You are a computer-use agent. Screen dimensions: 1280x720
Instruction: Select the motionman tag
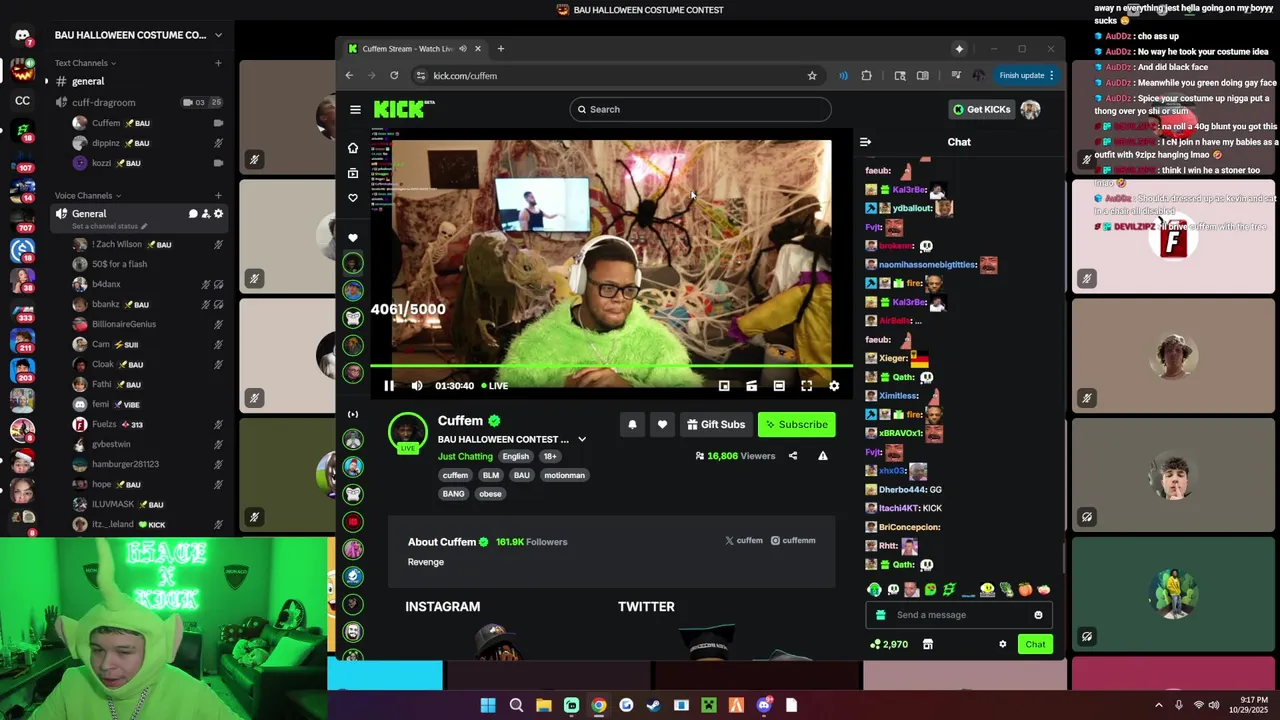coord(564,475)
